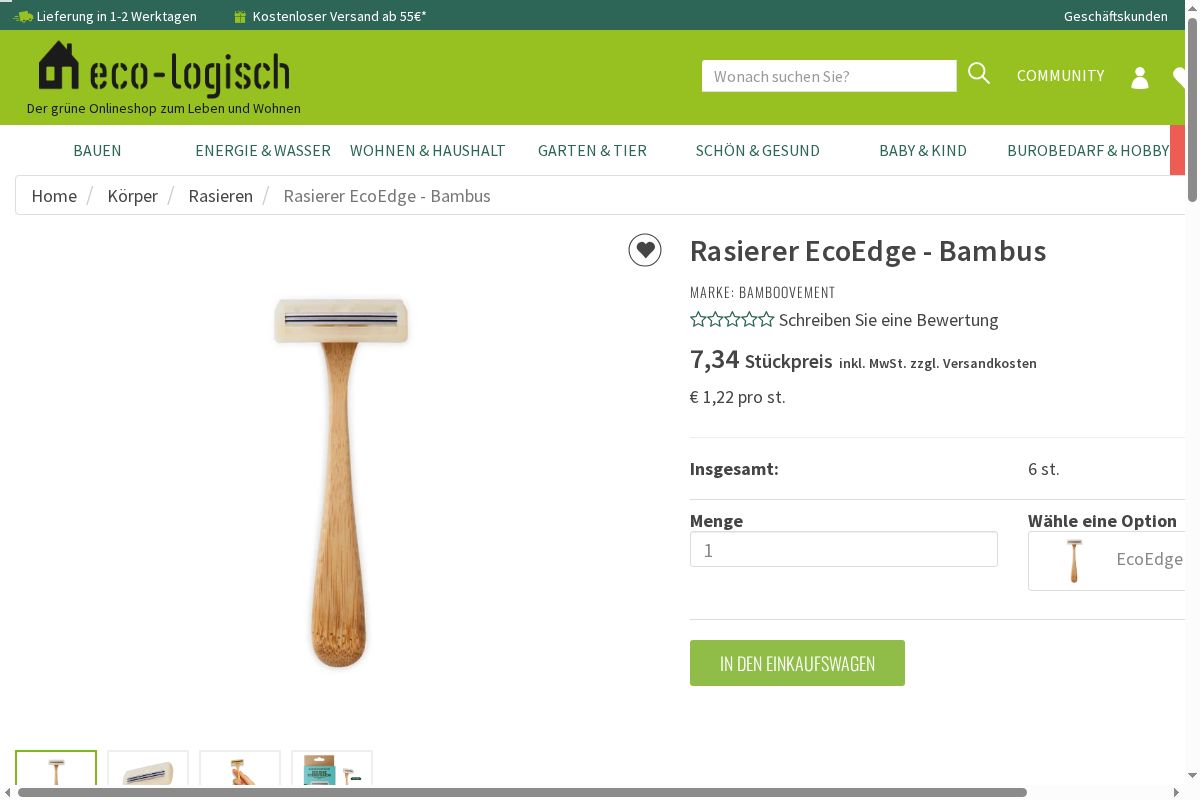Click the horizontal page scrollbar
The height and width of the screenshot is (800, 1200).
pyautogui.click(x=522, y=792)
